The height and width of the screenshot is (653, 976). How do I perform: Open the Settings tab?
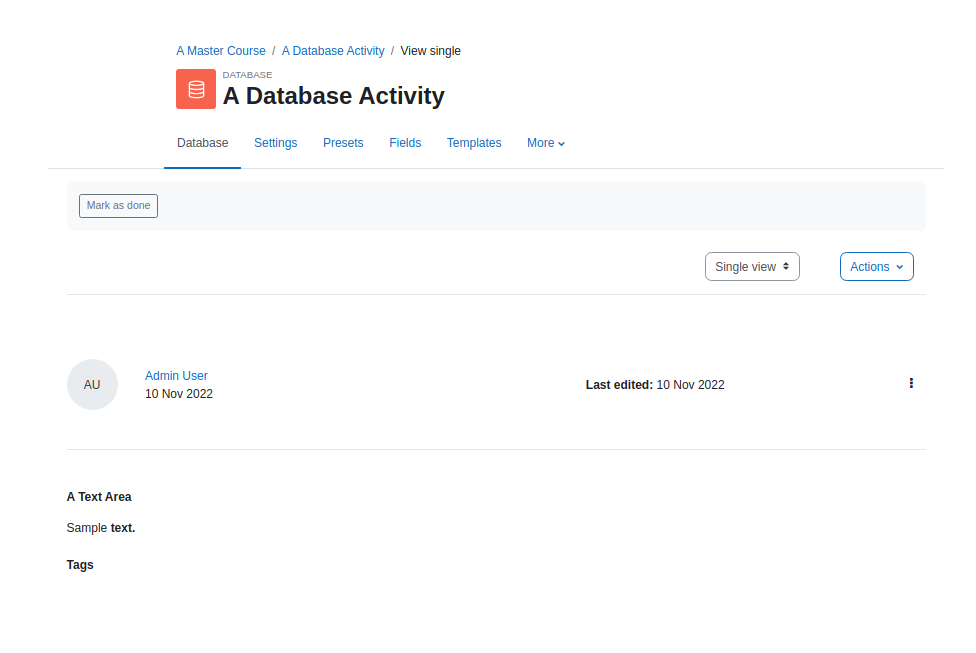[x=276, y=143]
